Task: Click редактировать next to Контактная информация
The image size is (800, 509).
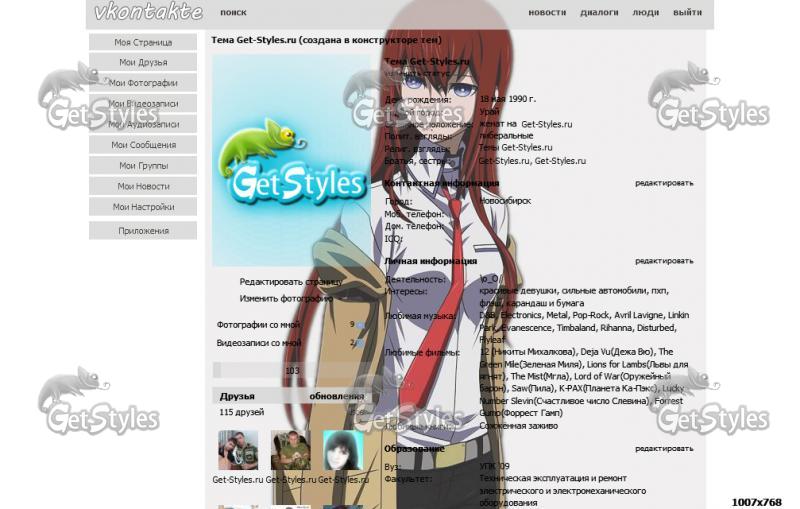Action: [x=664, y=183]
